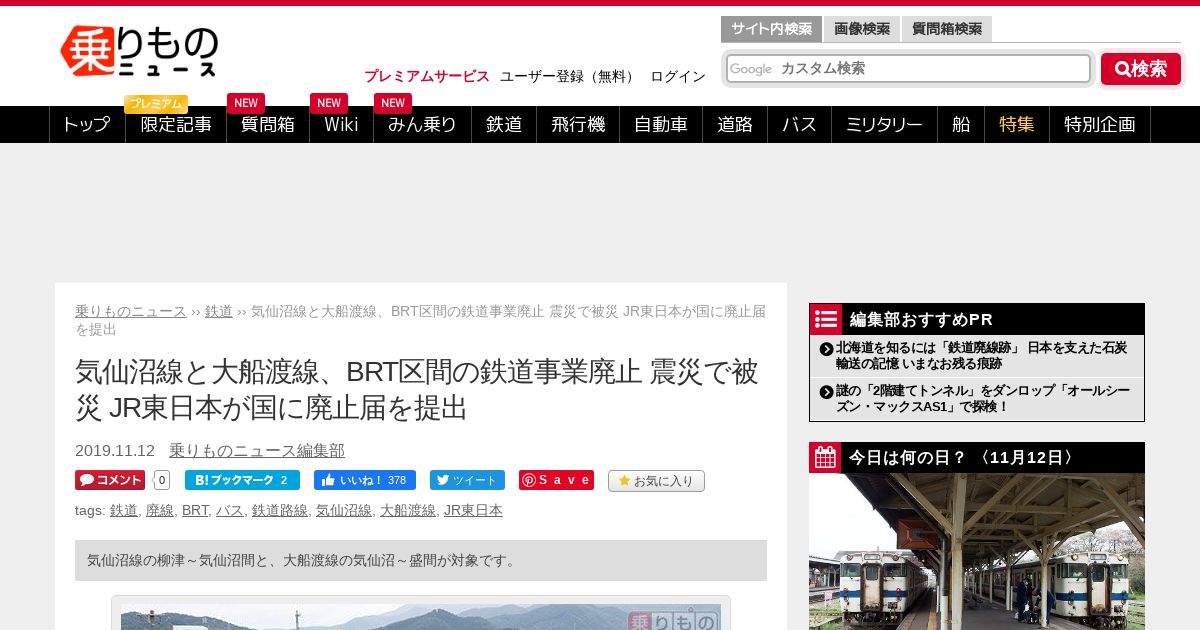Open the 鉄道 tag link
This screenshot has width=1200, height=630.
124,510
